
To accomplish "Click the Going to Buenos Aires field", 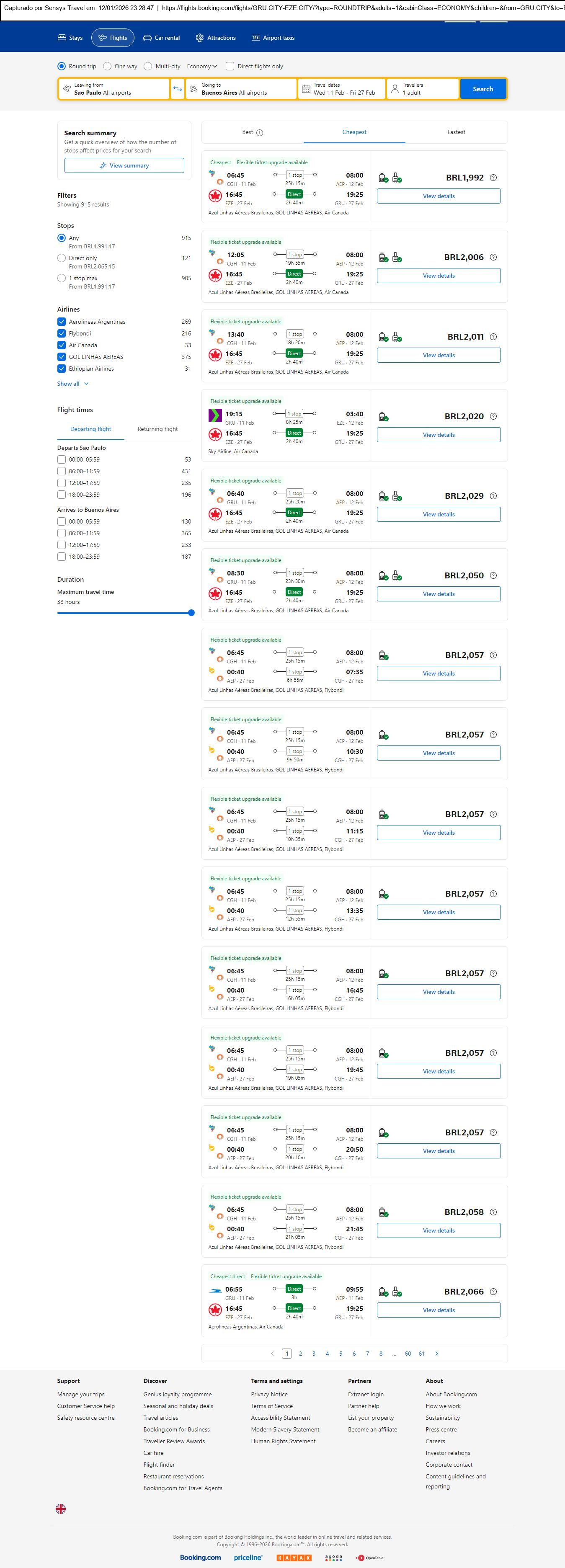I will [241, 89].
